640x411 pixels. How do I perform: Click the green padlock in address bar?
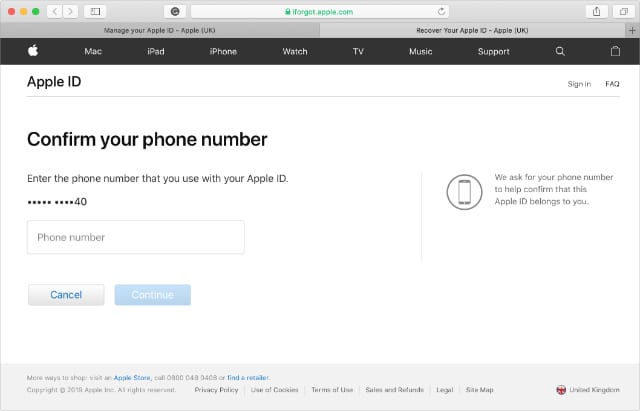(x=288, y=12)
